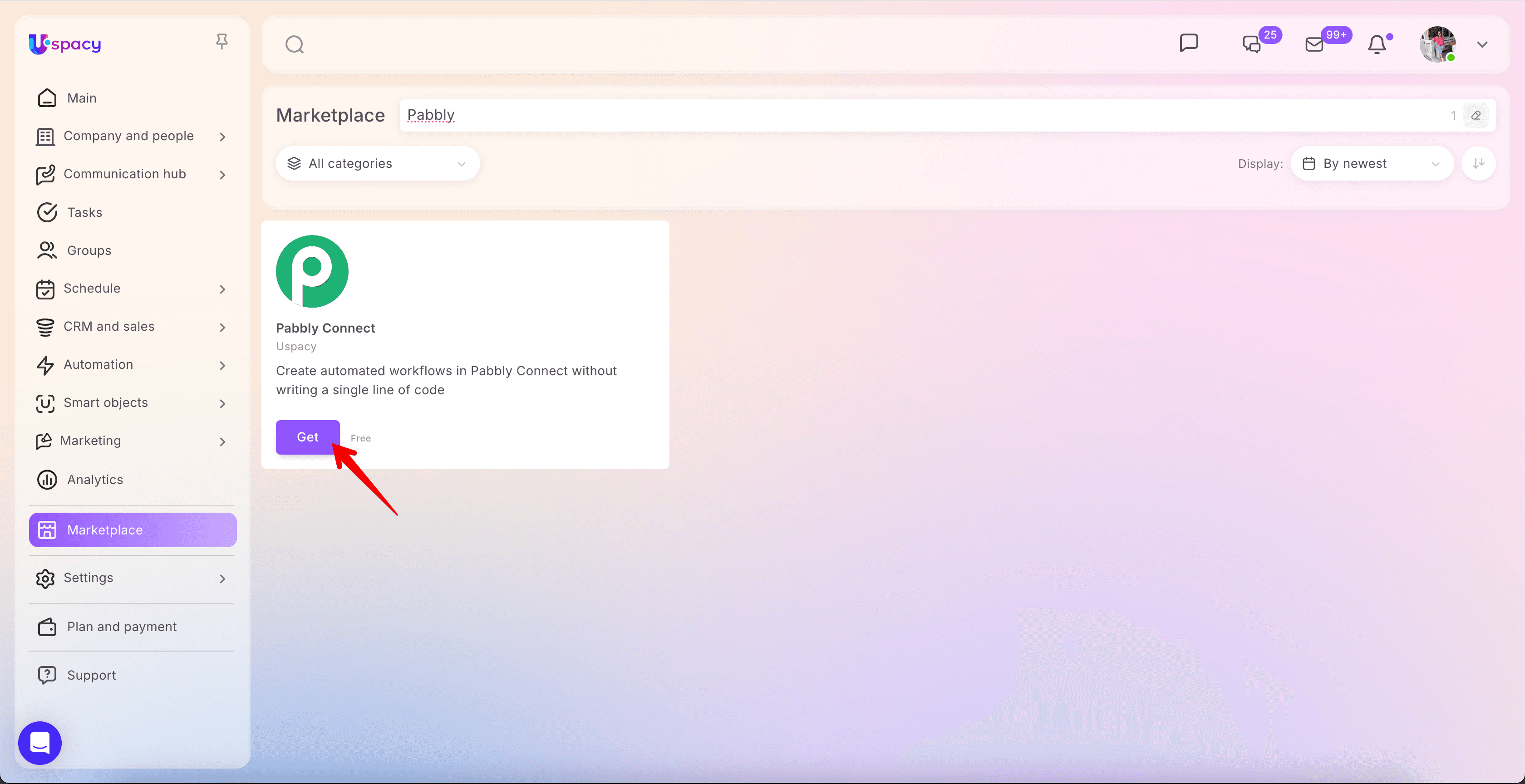Toggle sort direction arrow button
The width and height of the screenshot is (1525, 784).
1478,163
